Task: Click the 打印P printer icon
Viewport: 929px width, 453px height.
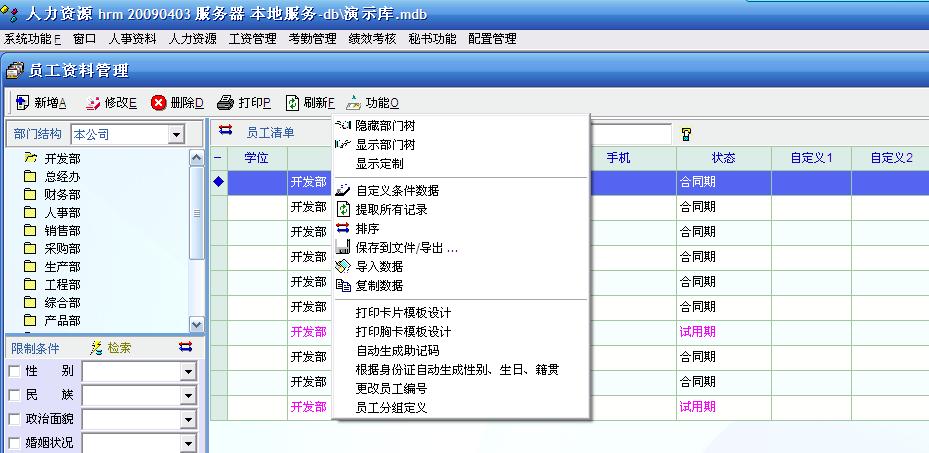Action: tap(226, 103)
